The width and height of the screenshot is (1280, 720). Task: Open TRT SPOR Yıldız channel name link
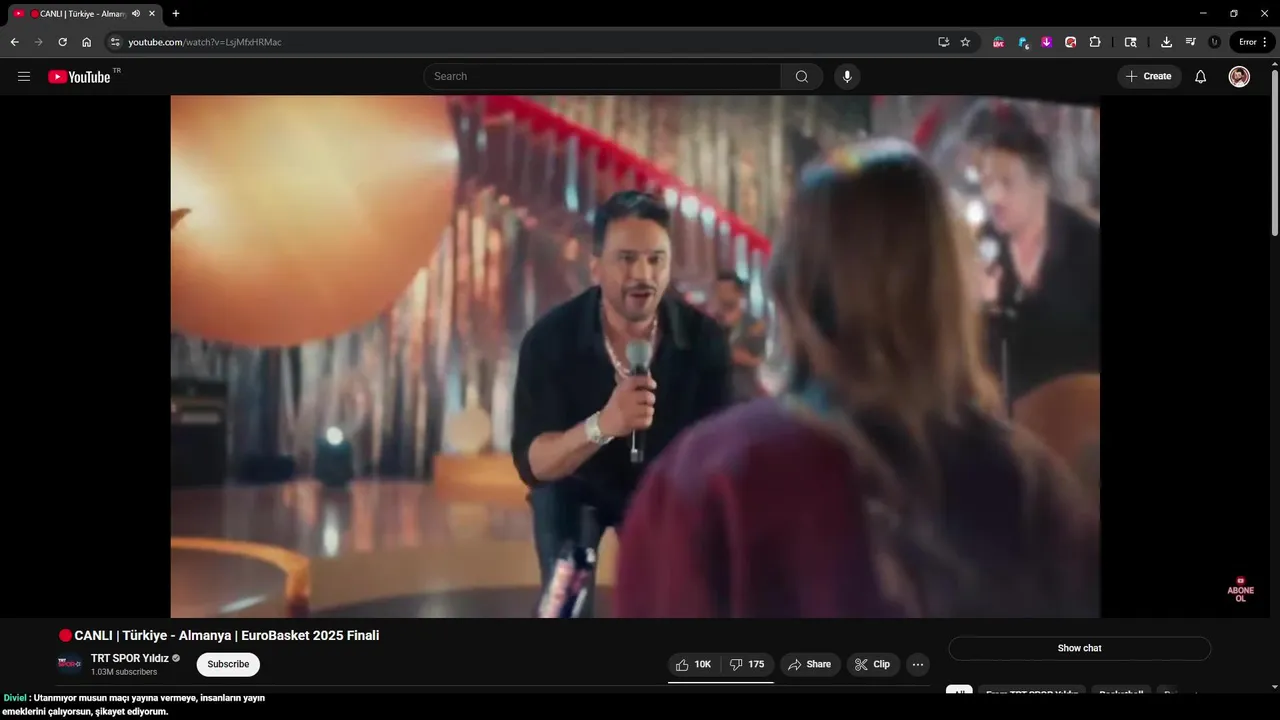(x=130, y=658)
